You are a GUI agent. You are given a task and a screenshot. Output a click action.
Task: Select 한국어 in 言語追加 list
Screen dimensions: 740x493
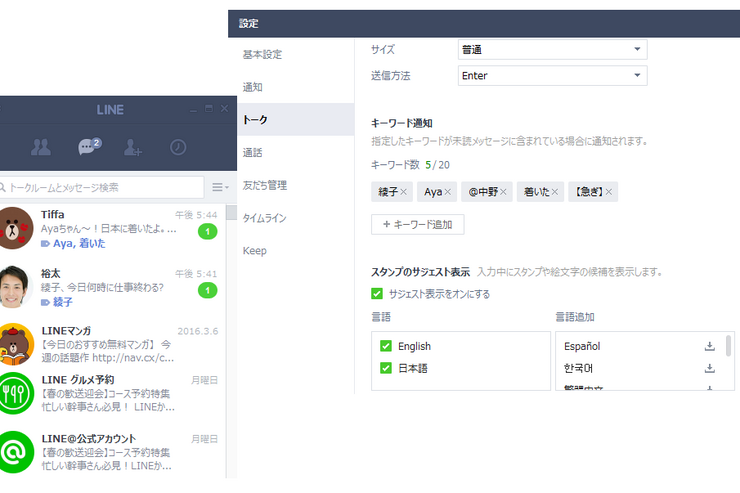pyautogui.click(x=578, y=368)
